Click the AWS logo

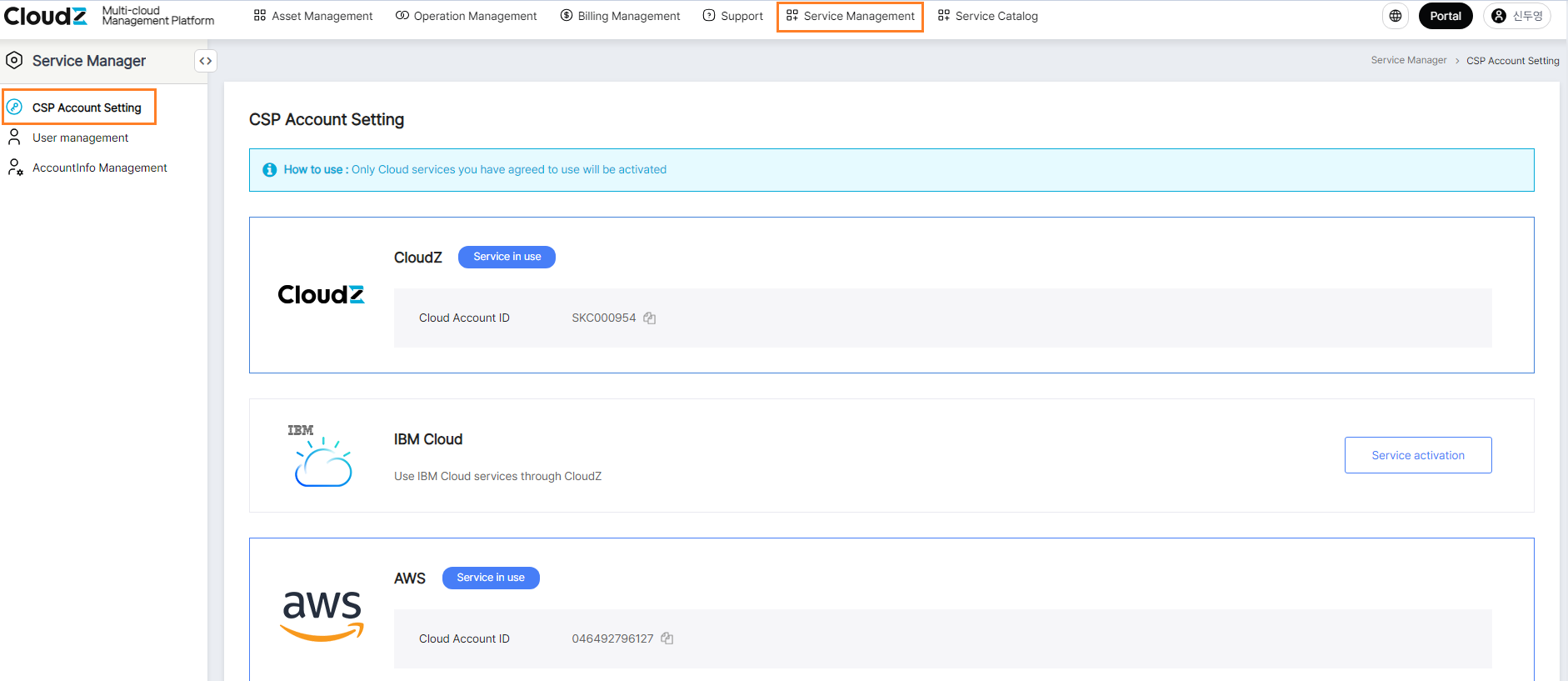point(322,615)
